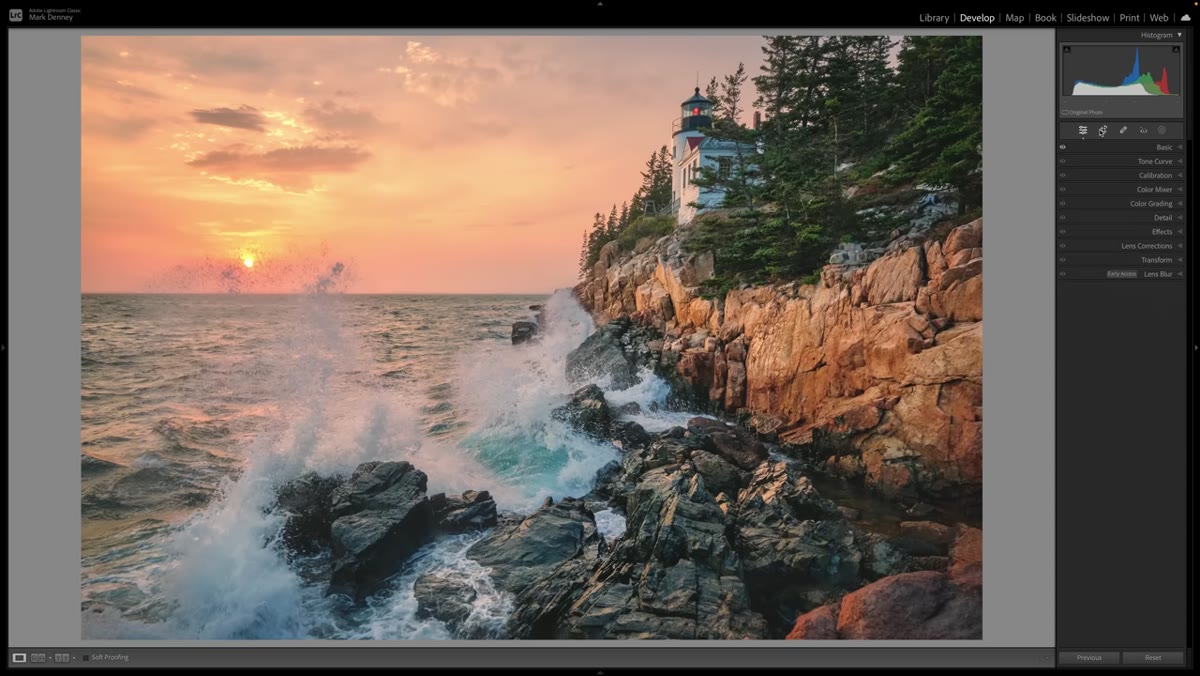Expand the Color Mixer panel
Screen dimensions: 1200x676
(1180, 189)
